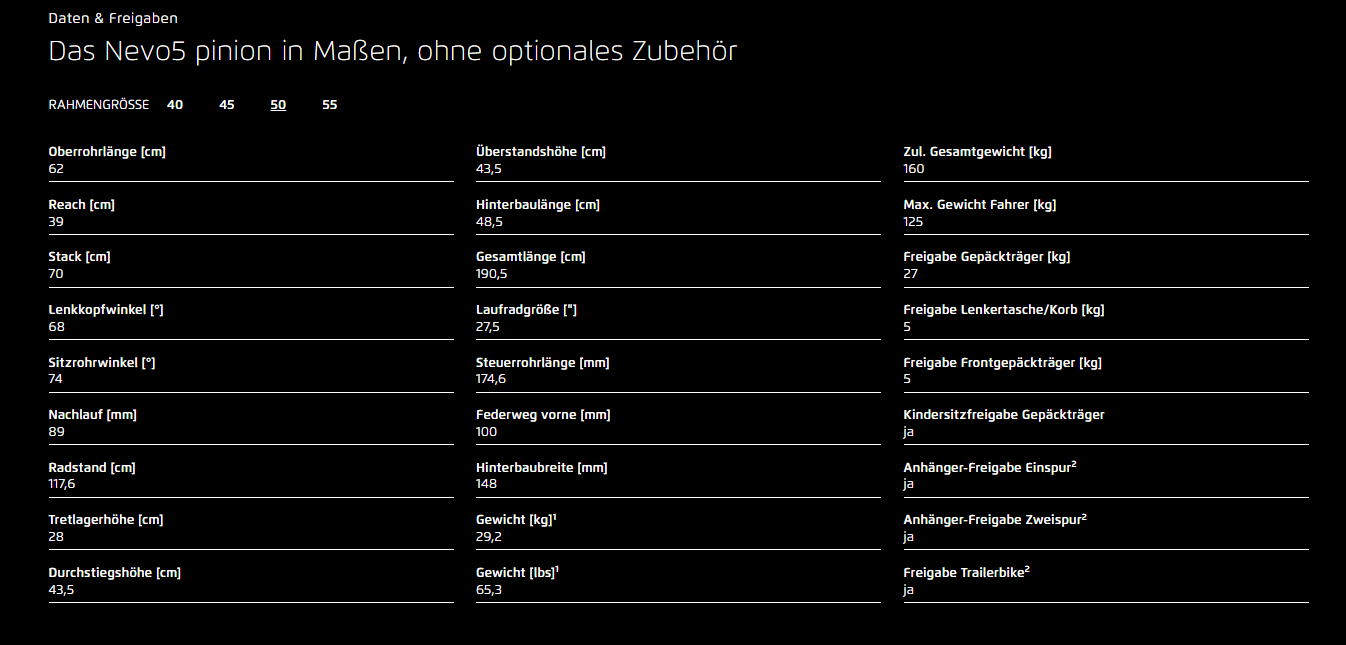Select frame size 40

(175, 105)
